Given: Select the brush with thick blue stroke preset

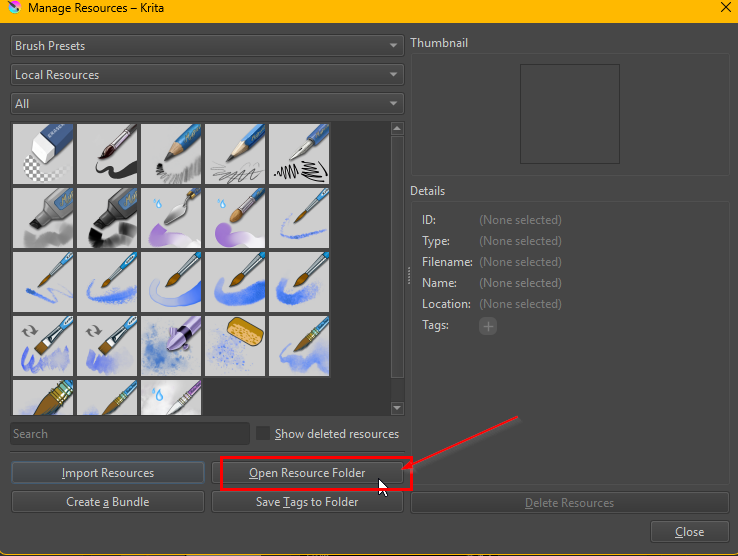Looking at the screenshot, I should (x=235, y=282).
